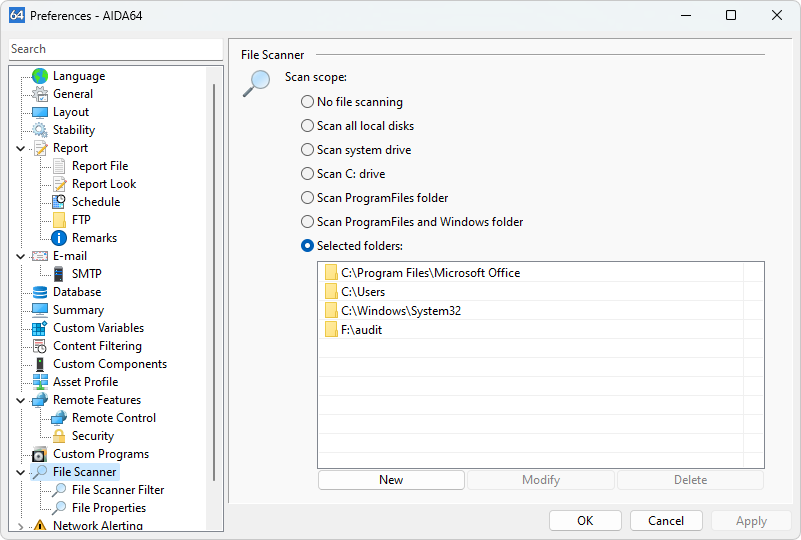Click the Network Alerting warning icon

point(40,526)
